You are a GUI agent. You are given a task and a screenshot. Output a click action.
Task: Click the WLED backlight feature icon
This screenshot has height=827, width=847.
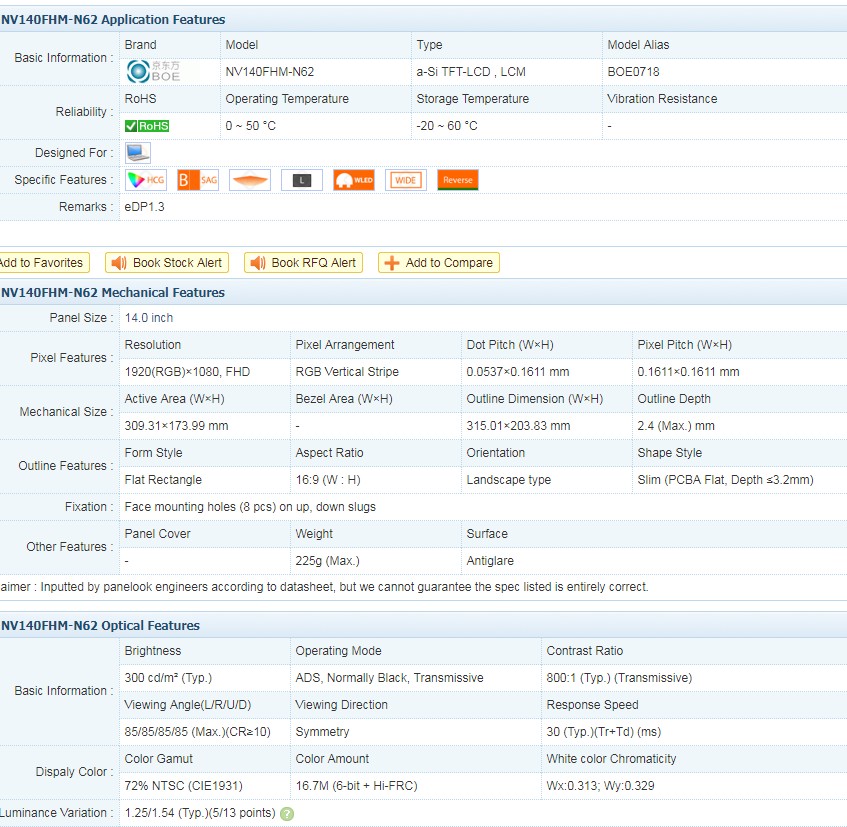(354, 180)
